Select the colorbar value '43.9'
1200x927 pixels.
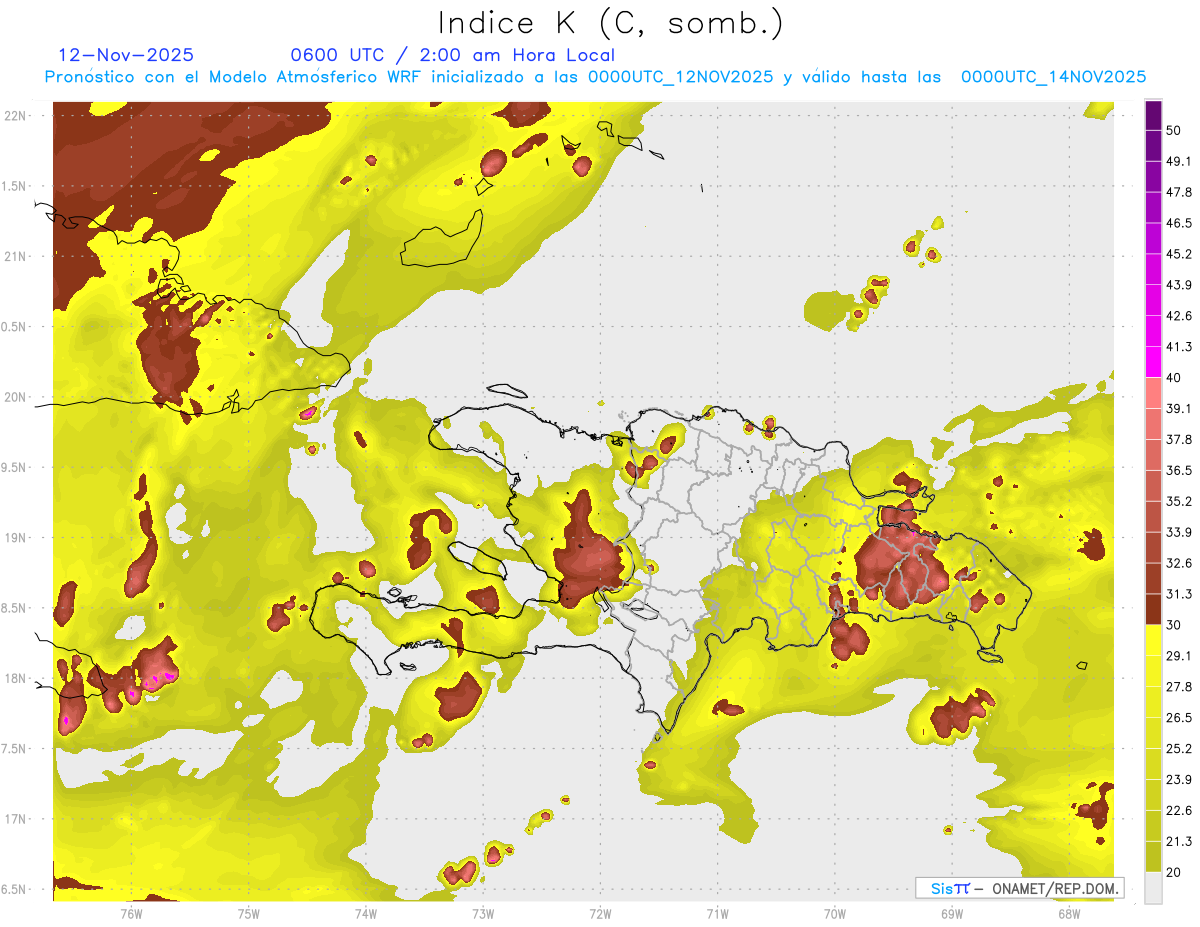point(1179,285)
